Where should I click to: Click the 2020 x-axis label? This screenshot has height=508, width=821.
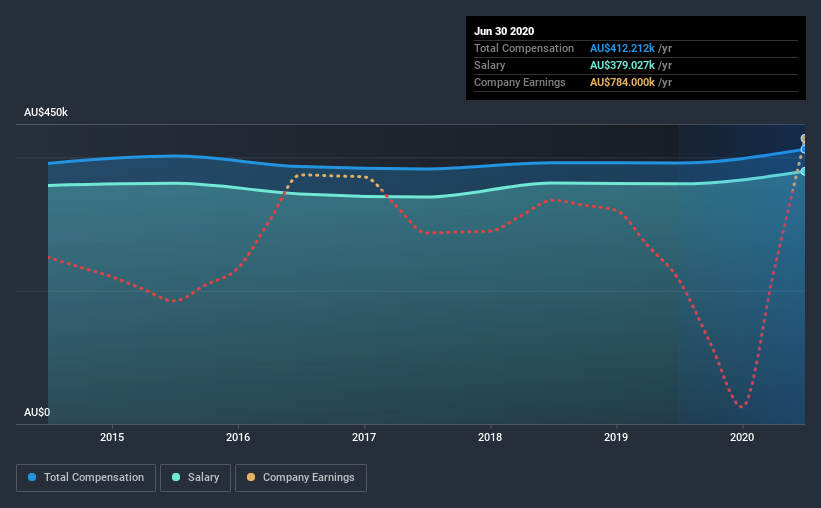742,437
